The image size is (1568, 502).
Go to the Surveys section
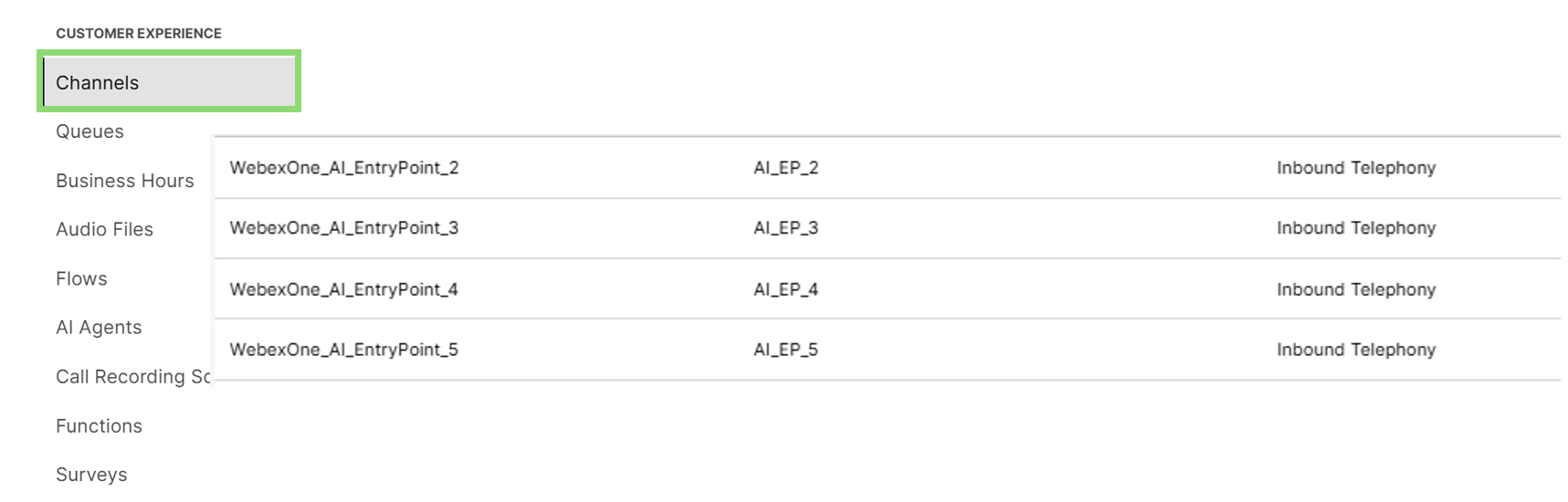coord(91,475)
